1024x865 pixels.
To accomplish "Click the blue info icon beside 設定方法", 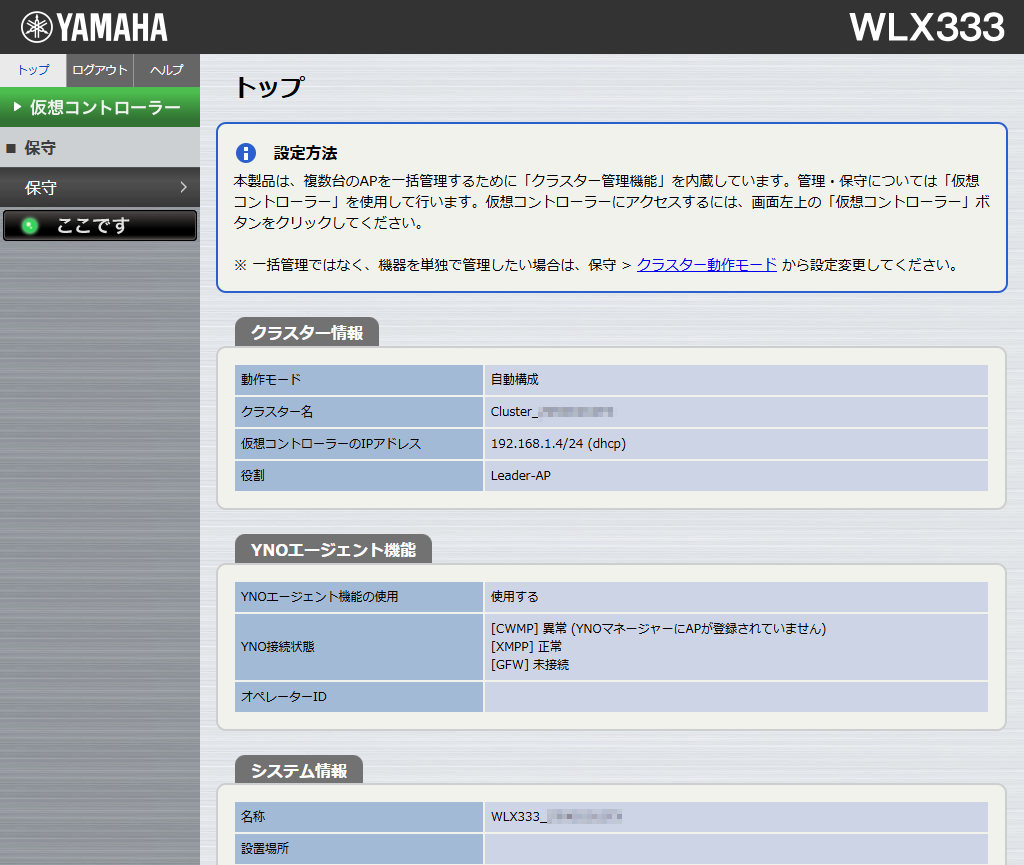I will [x=246, y=153].
